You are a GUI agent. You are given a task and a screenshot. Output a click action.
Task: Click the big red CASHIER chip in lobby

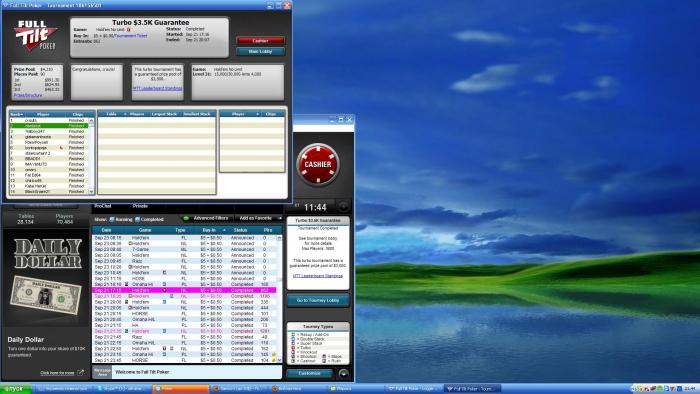pyautogui.click(x=318, y=164)
